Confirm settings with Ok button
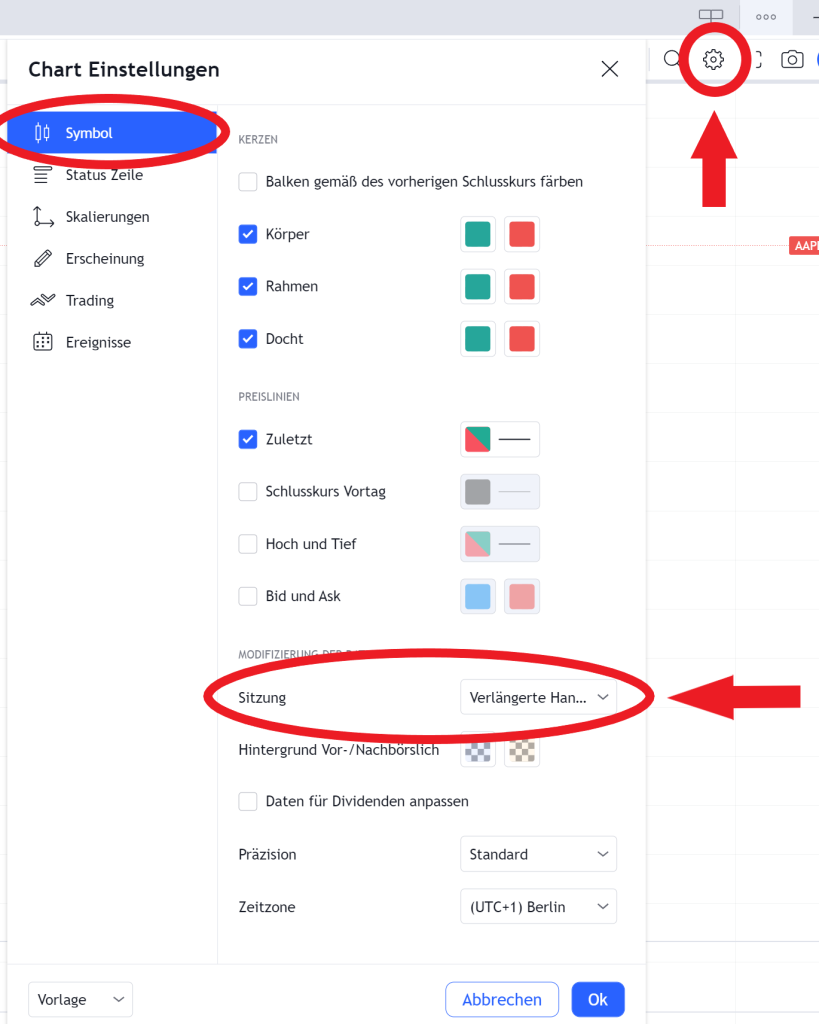Viewport: 819px width, 1024px height. tap(597, 999)
